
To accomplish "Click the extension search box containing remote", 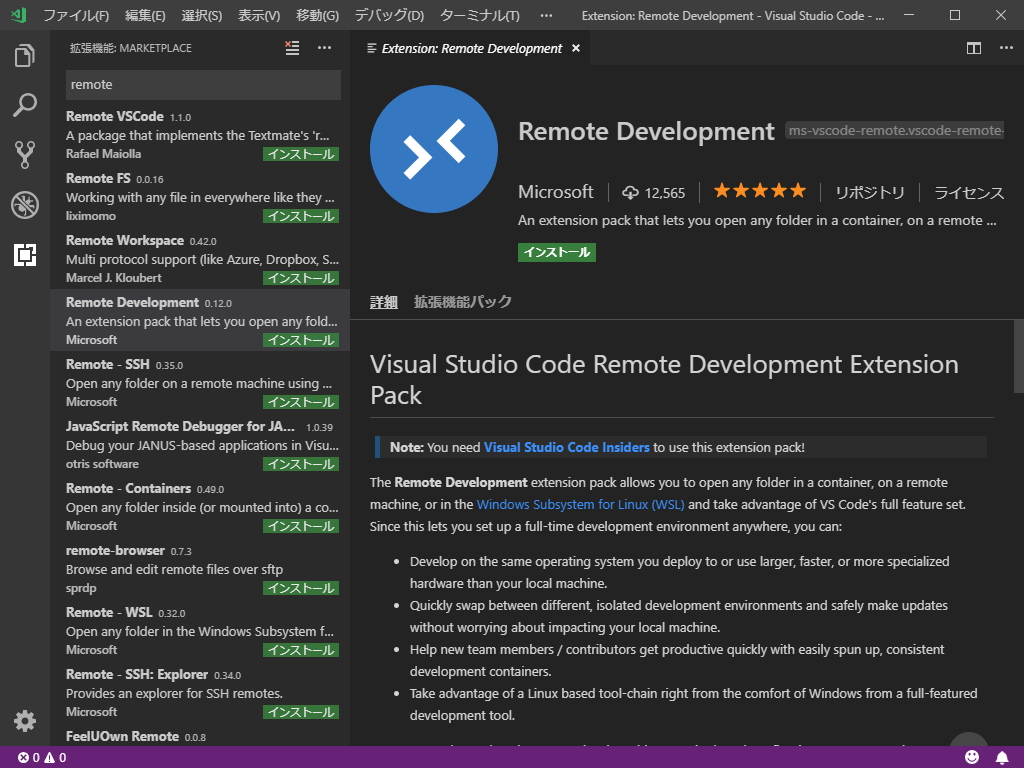I will [x=203, y=85].
